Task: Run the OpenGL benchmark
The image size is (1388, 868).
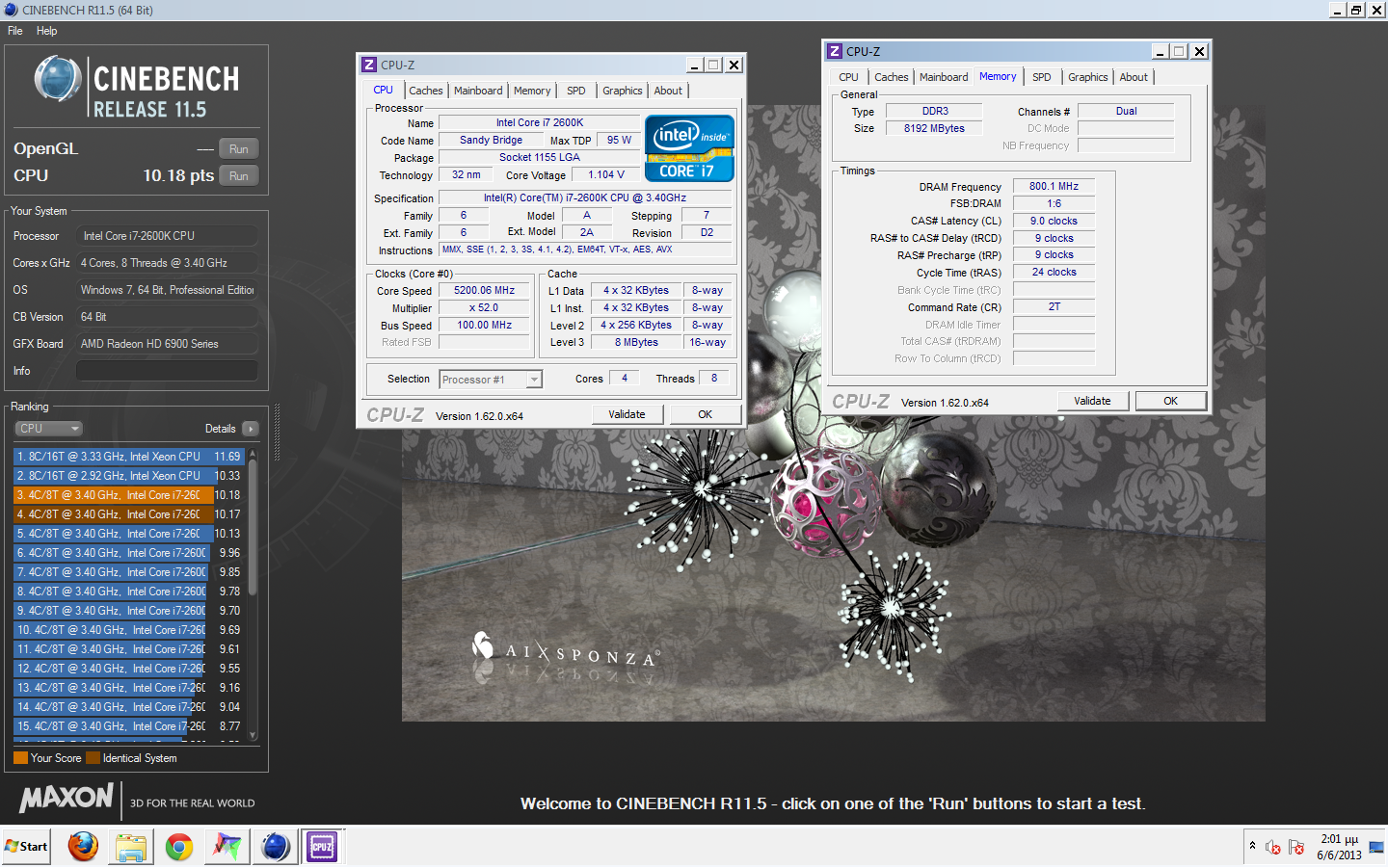Action: point(239,148)
